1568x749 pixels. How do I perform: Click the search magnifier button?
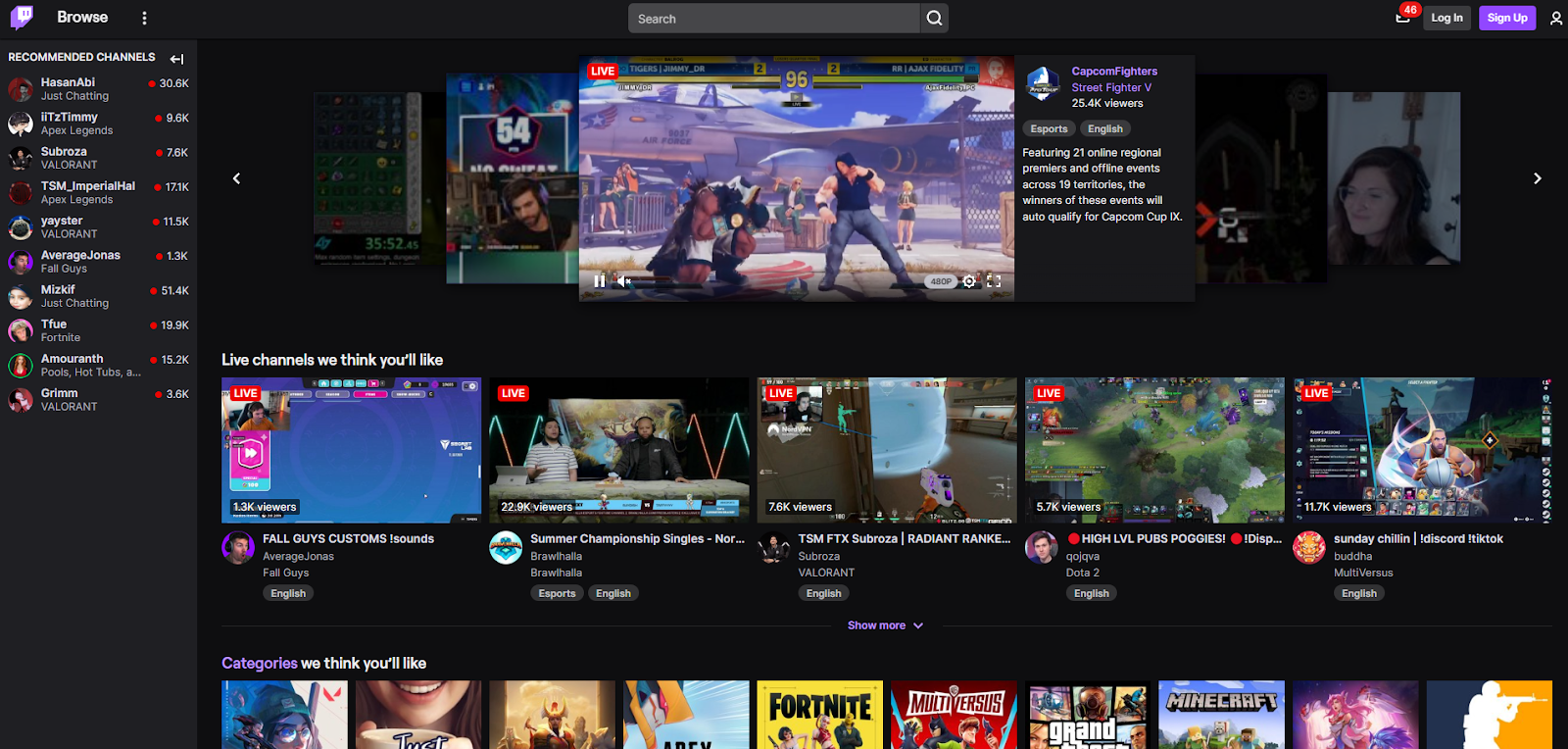tap(934, 19)
